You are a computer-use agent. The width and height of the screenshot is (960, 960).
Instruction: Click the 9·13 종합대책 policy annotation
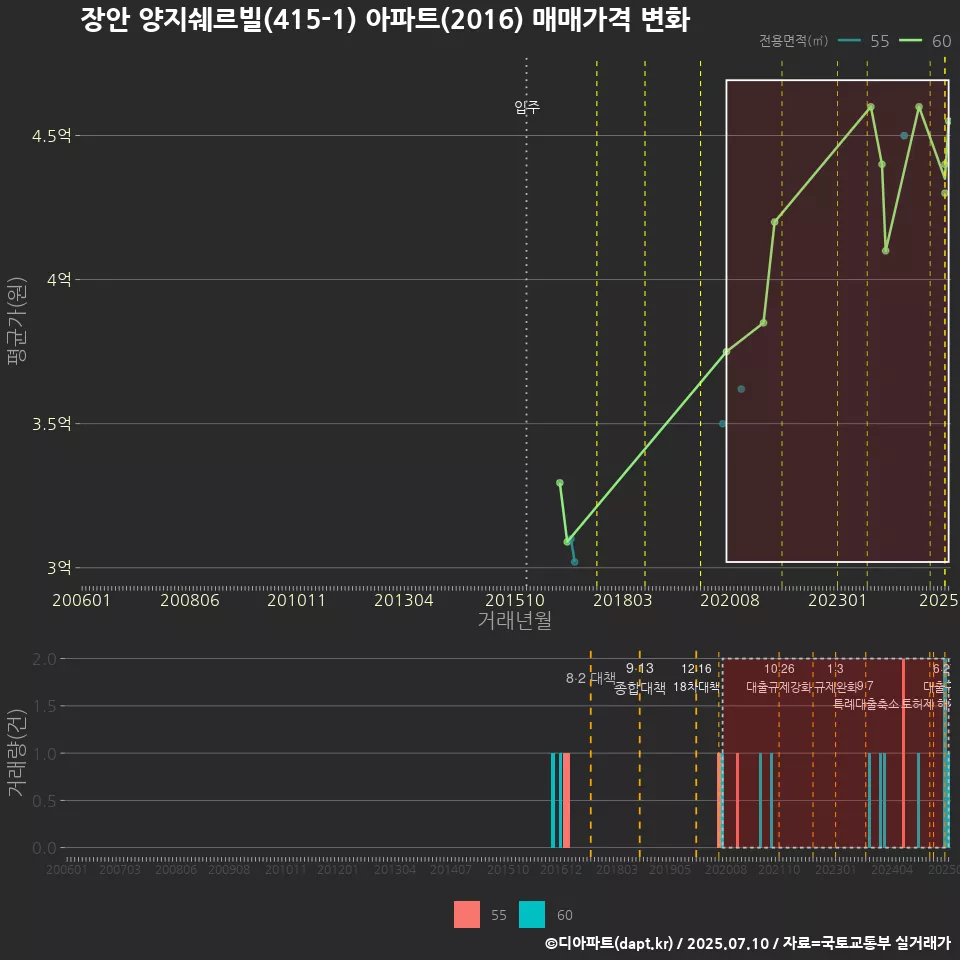coord(640,678)
